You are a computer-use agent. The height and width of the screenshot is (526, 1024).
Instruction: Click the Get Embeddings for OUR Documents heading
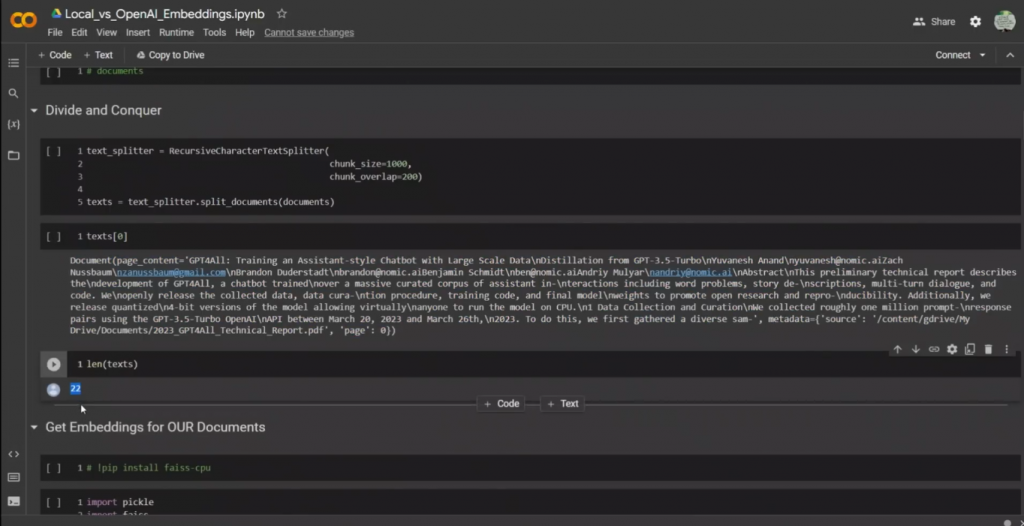click(155, 427)
